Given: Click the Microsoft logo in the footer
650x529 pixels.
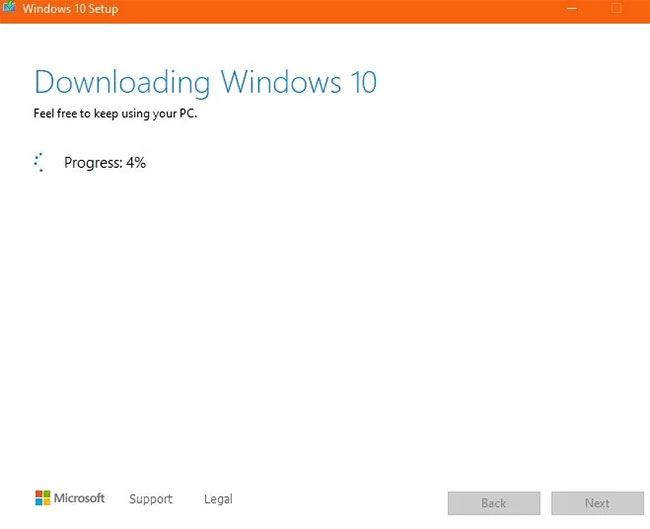Looking at the screenshot, I should click(x=70, y=498).
